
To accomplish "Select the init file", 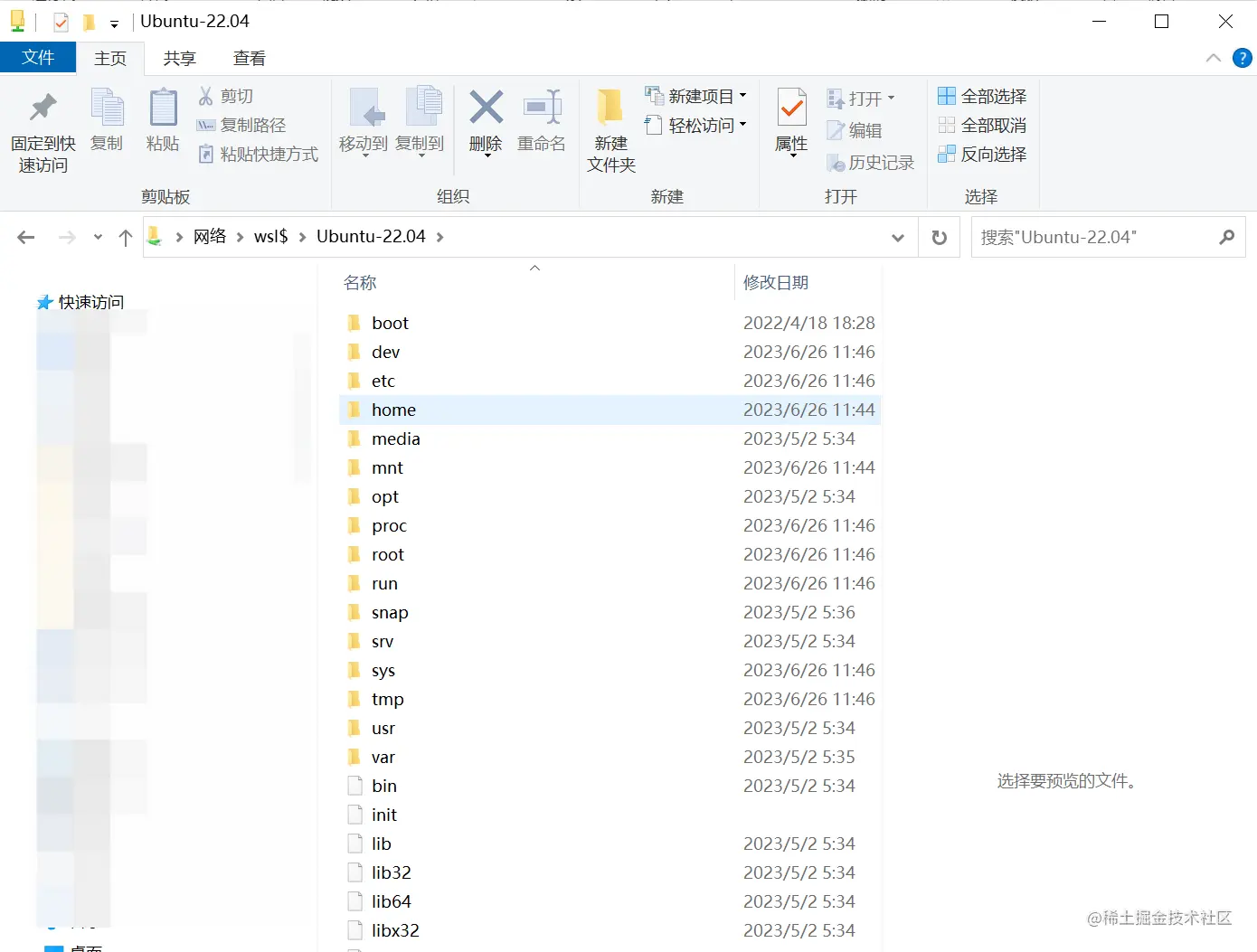I will (x=610, y=815).
